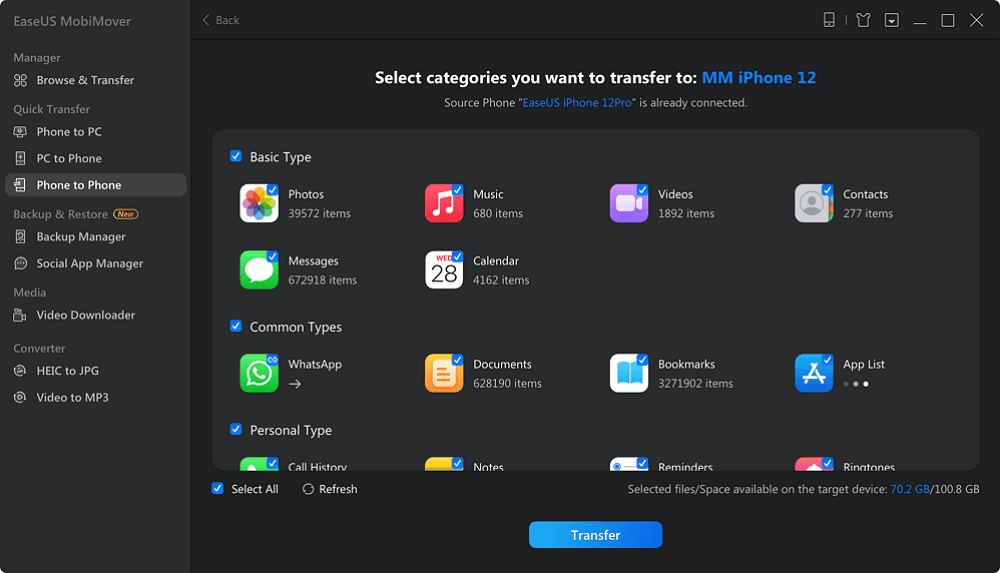The height and width of the screenshot is (573, 1000).
Task: Click the EaseUS iPhone 12Pro source link
Action: click(577, 103)
